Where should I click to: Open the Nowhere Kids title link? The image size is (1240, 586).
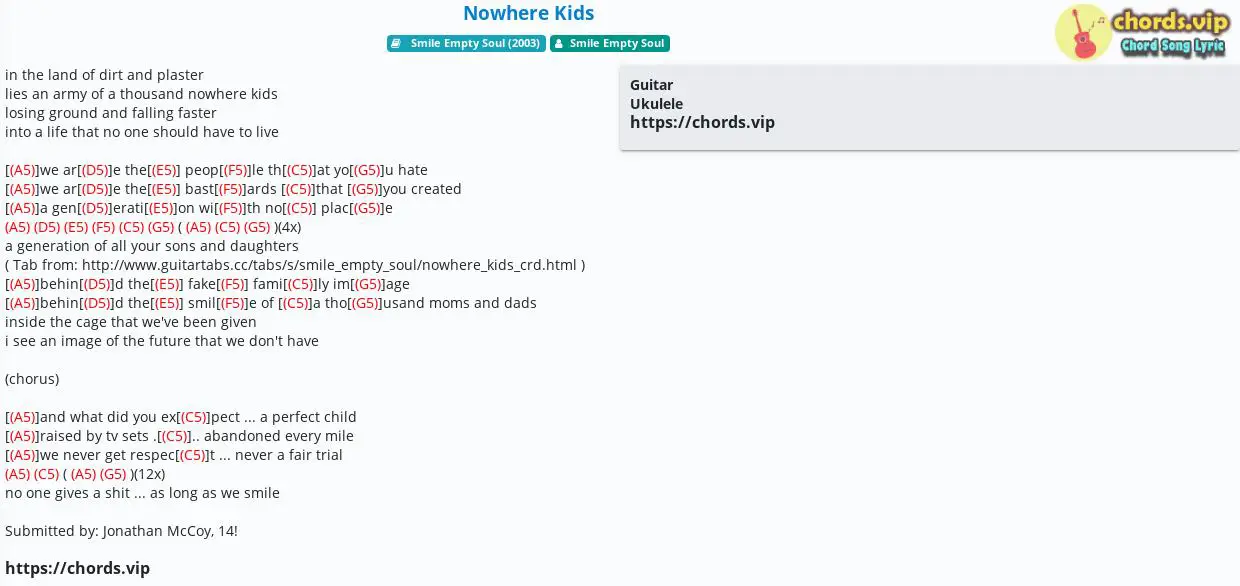click(529, 13)
